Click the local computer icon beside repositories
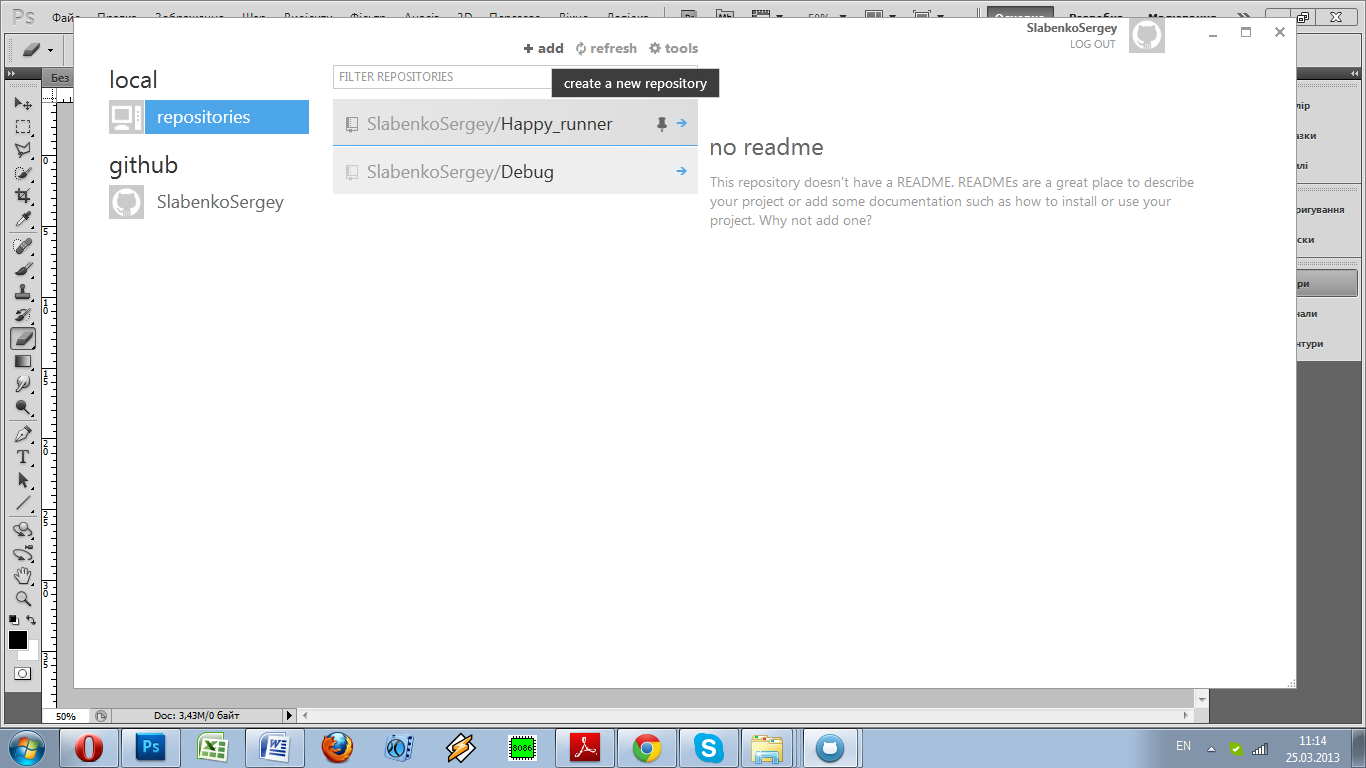This screenshot has height=768, width=1366. pyautogui.click(x=126, y=117)
